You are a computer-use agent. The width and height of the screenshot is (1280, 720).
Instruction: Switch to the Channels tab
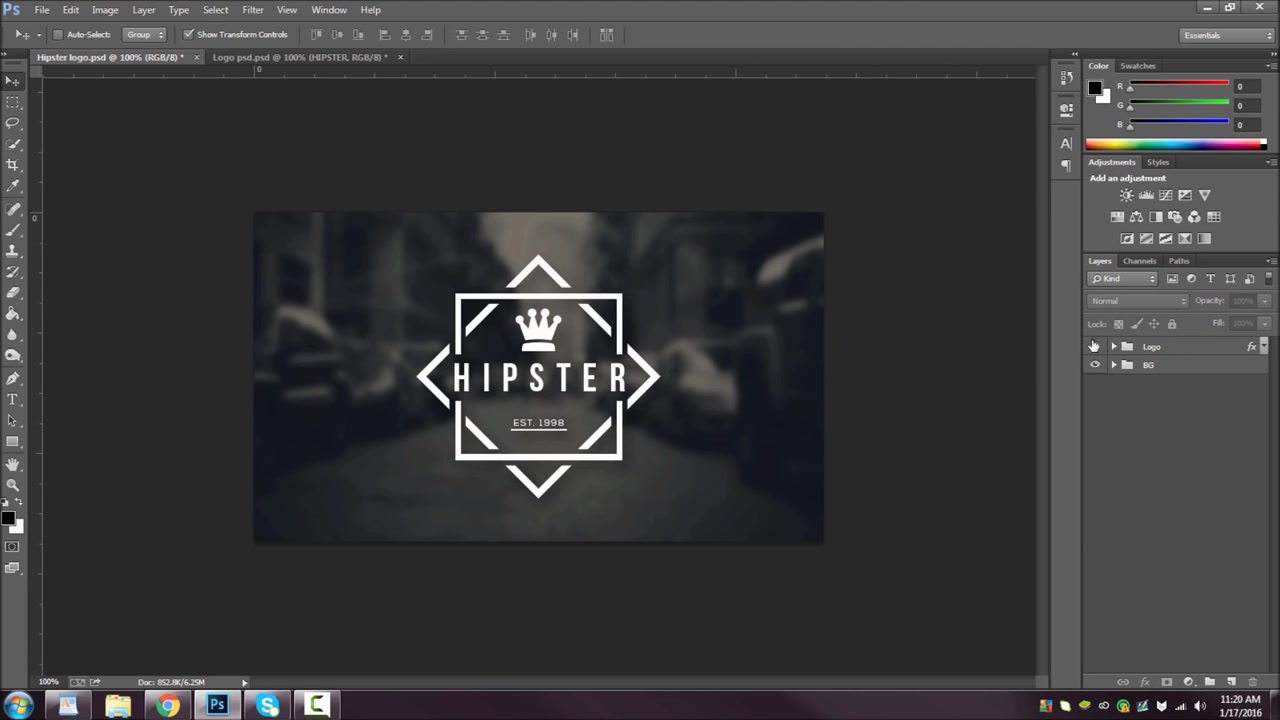click(1139, 261)
